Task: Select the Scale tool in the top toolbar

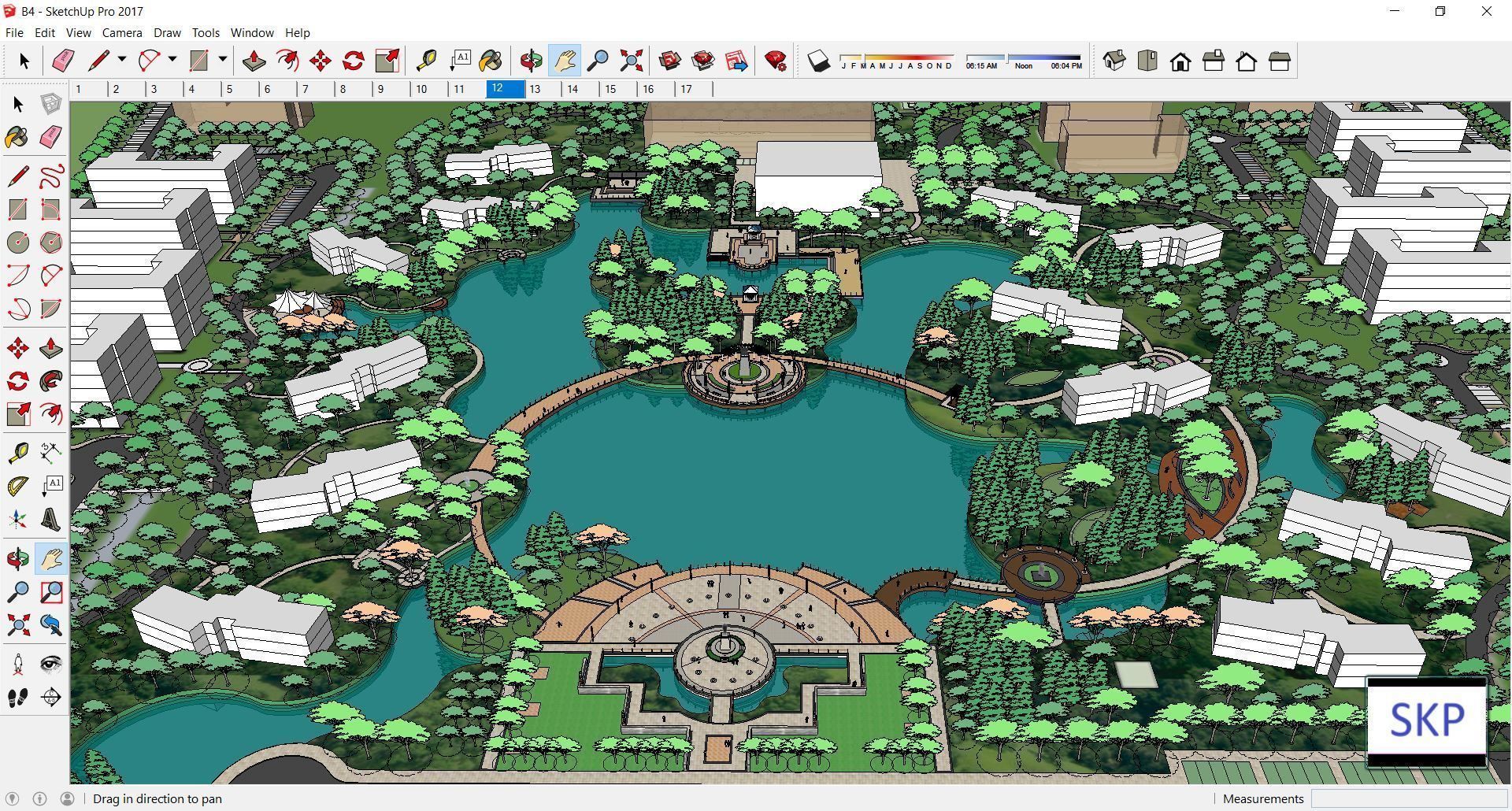Action: click(x=387, y=61)
